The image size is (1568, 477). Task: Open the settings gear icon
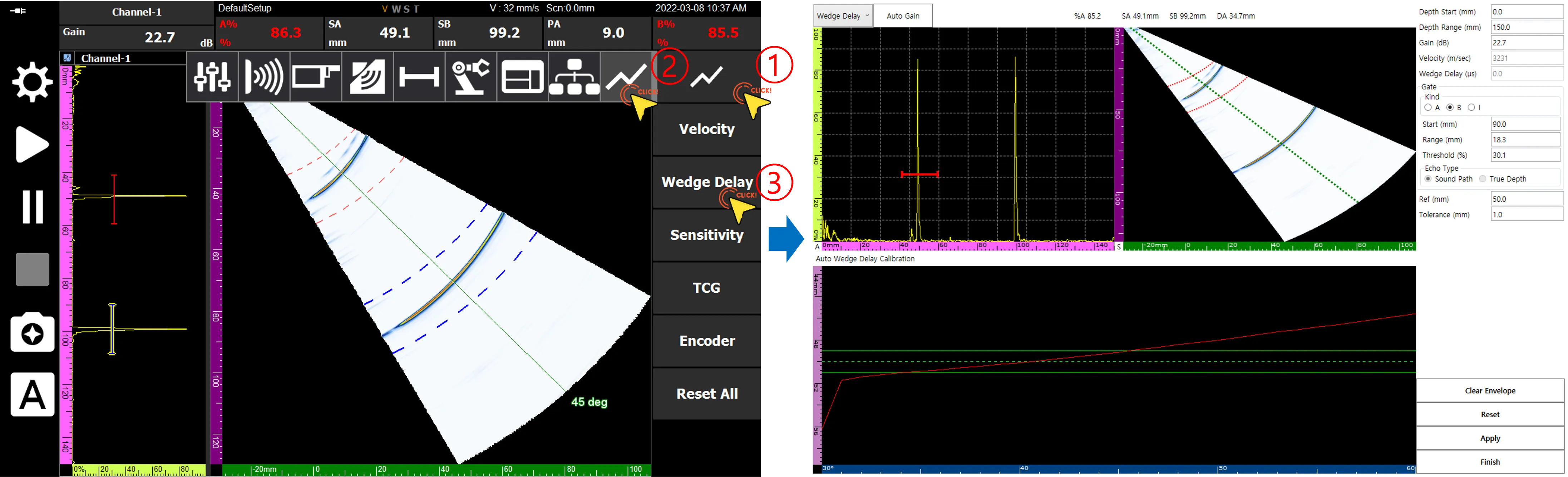(x=32, y=81)
